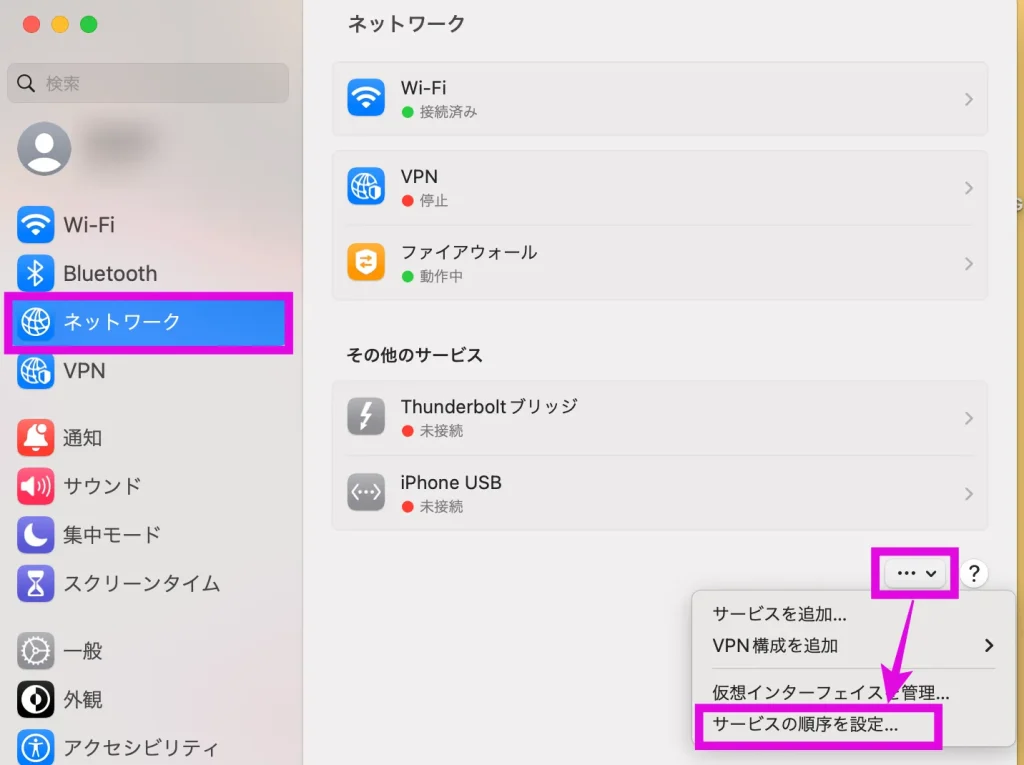This screenshot has height=765, width=1024.
Task: Open Bluetooth settings from sidebar icon
Action: click(36, 273)
